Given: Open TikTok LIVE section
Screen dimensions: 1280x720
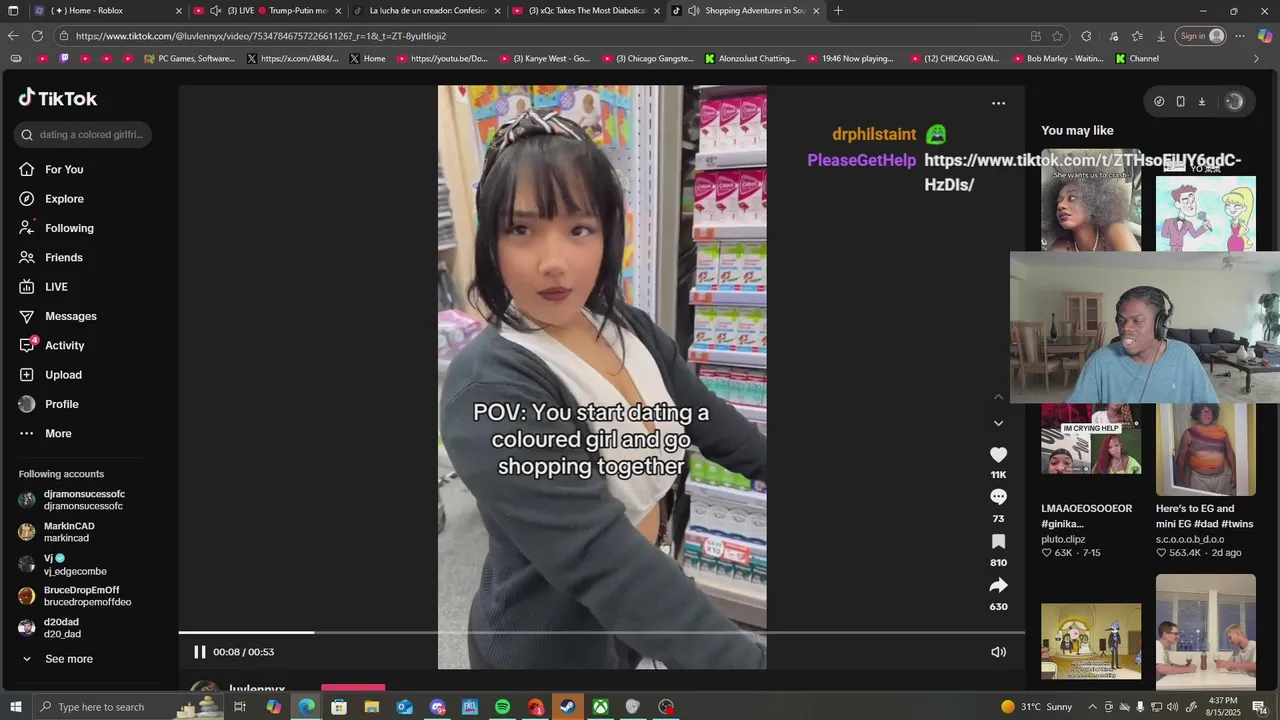Looking at the screenshot, I should (x=43, y=287).
